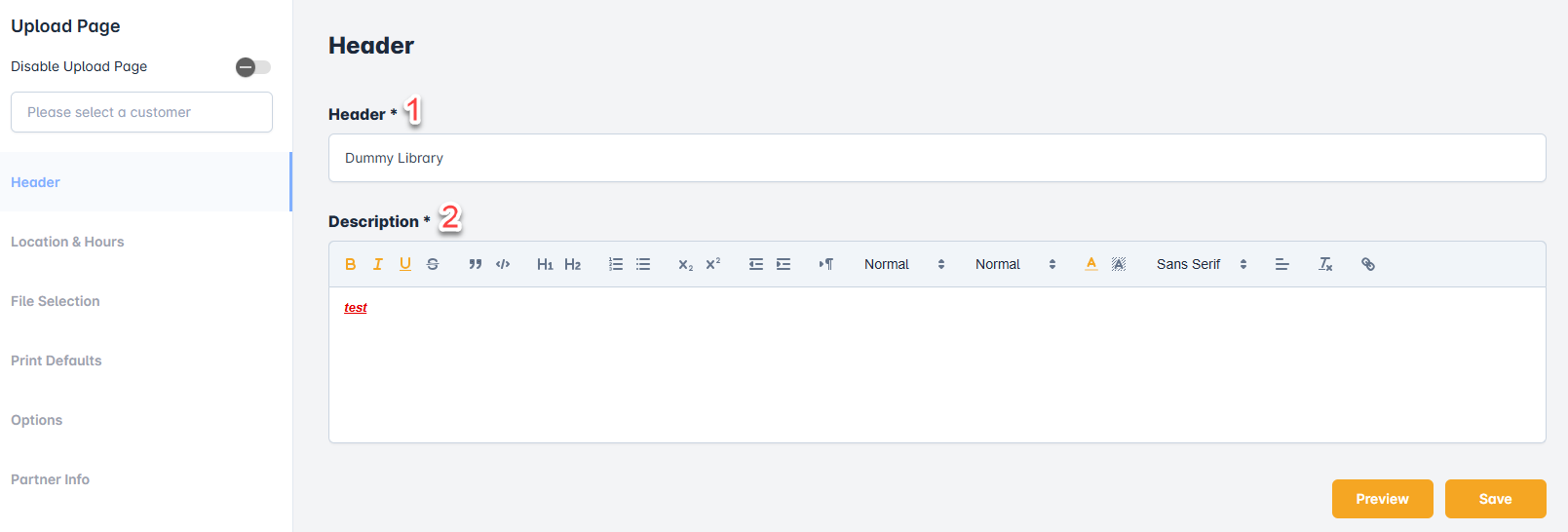Screen dimensions: 1568x532
Task: Open the text color picker
Action: coord(1091,264)
